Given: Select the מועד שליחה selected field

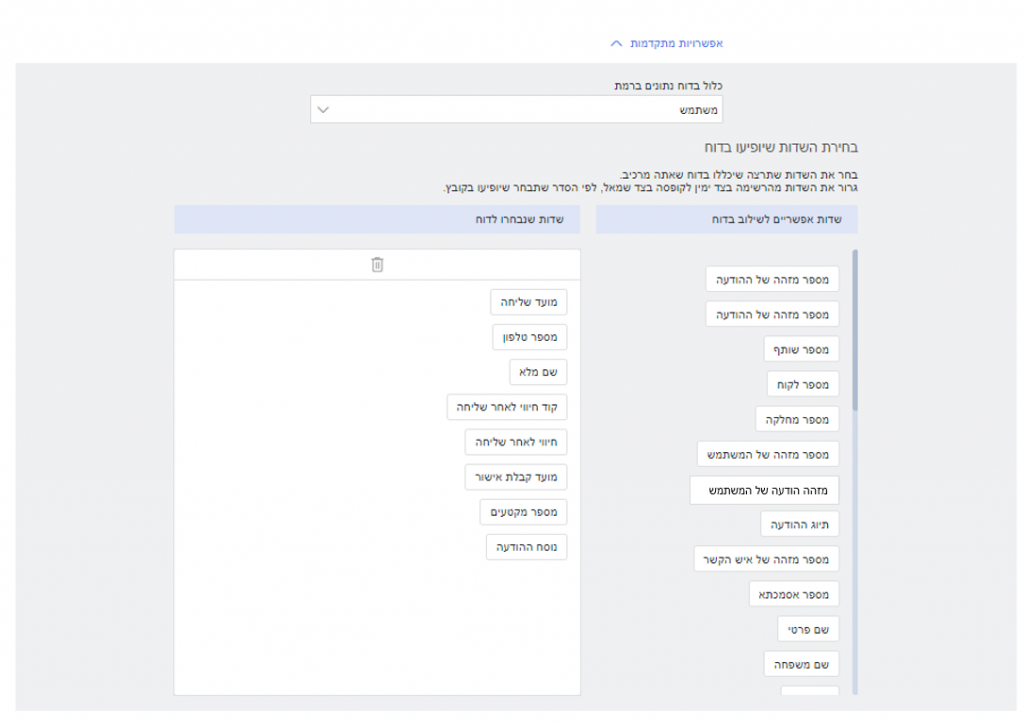Looking at the screenshot, I should [529, 302].
